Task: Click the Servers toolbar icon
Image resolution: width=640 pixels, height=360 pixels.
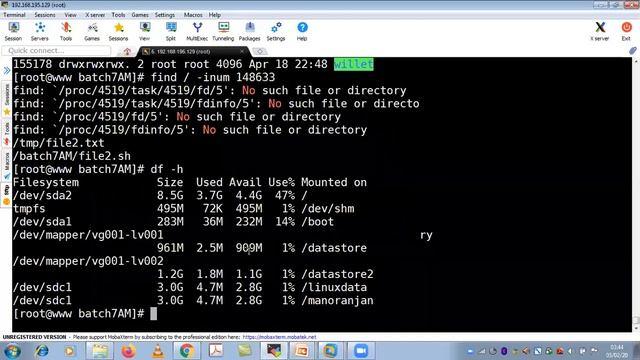Action: tap(40, 31)
